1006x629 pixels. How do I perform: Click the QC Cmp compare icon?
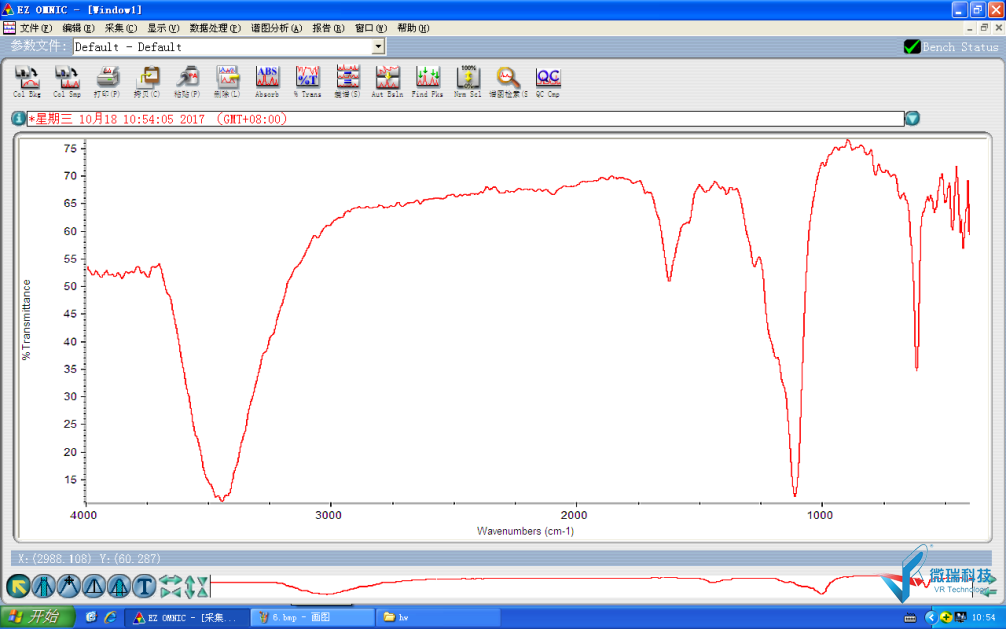(548, 81)
